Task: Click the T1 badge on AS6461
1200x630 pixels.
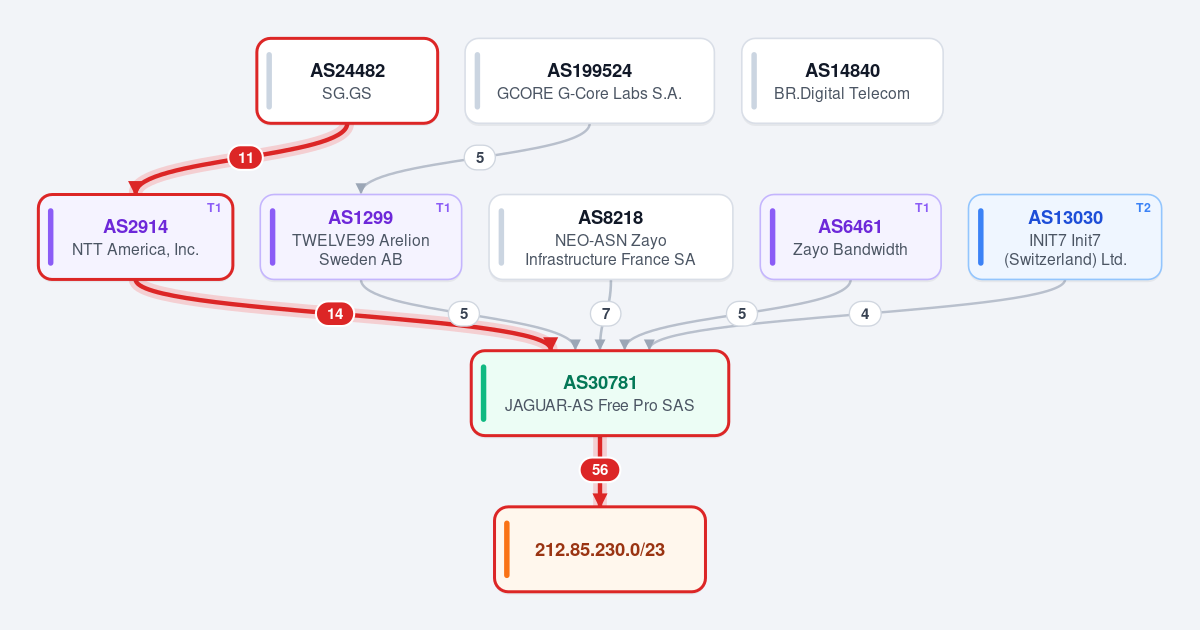Action: (x=922, y=208)
